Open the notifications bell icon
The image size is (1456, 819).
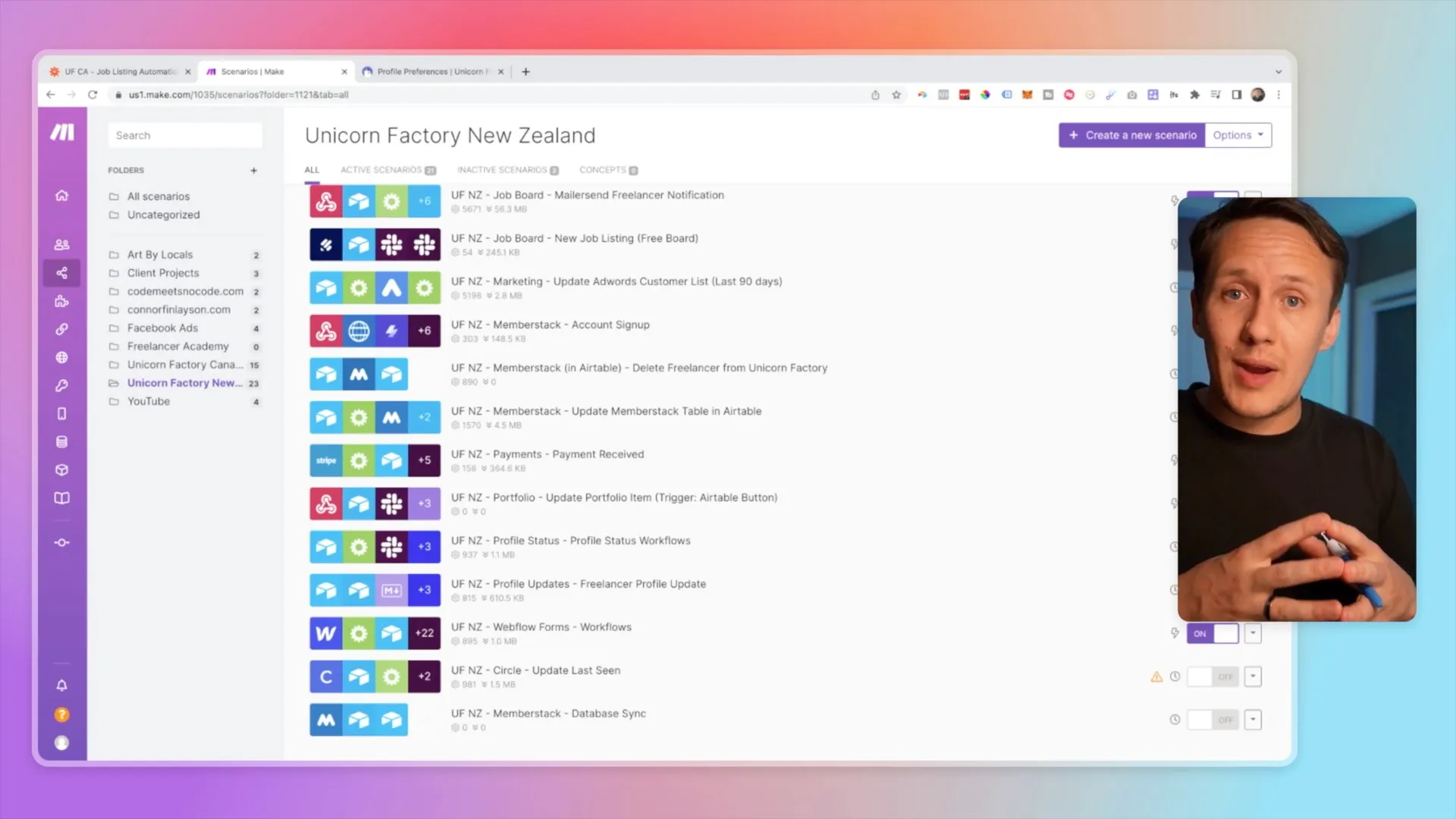(x=62, y=685)
